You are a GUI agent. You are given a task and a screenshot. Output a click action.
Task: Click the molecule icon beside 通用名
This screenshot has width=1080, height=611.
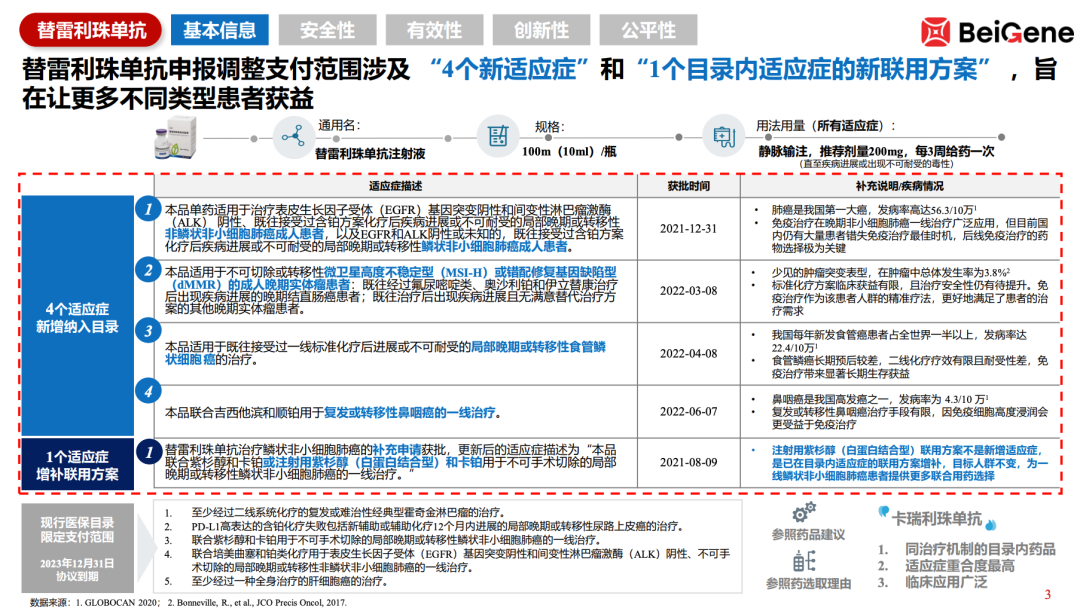[293, 136]
